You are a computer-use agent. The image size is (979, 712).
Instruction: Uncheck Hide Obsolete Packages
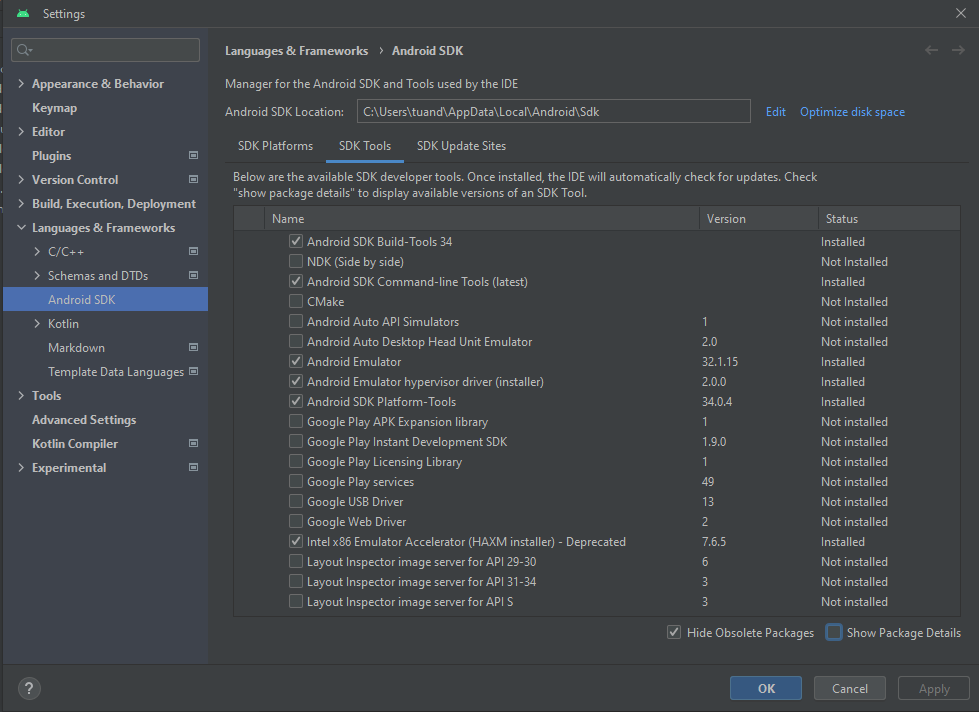(x=674, y=632)
